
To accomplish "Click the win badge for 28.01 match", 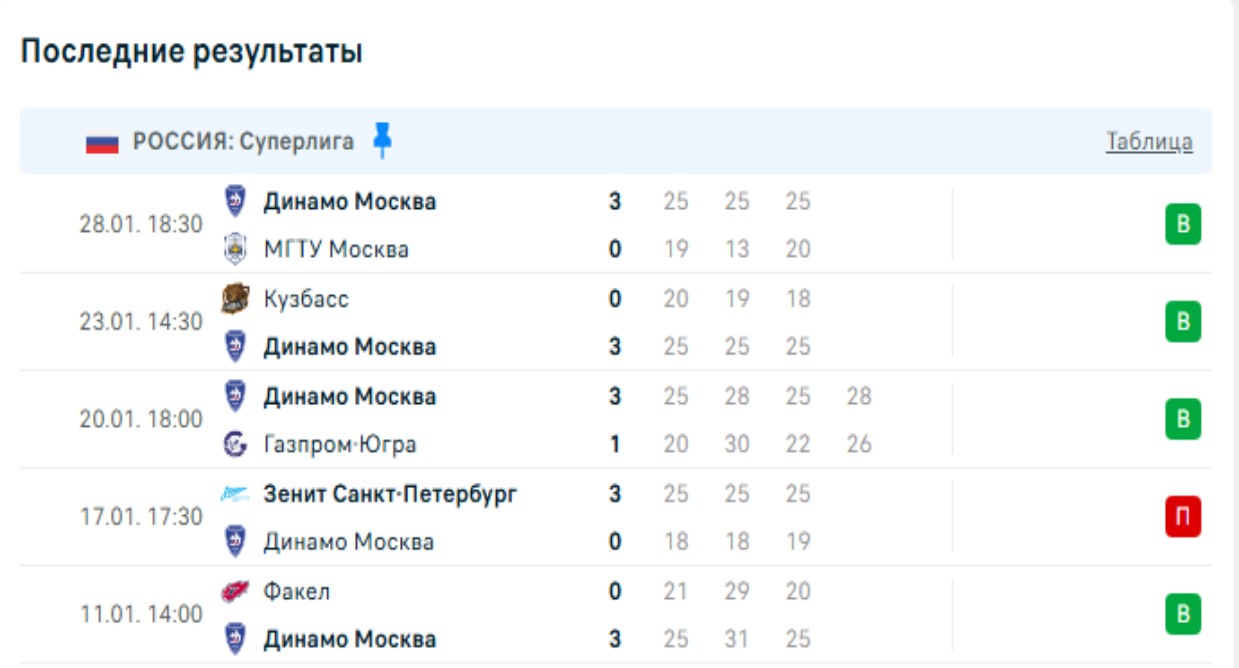I will (x=1183, y=225).
